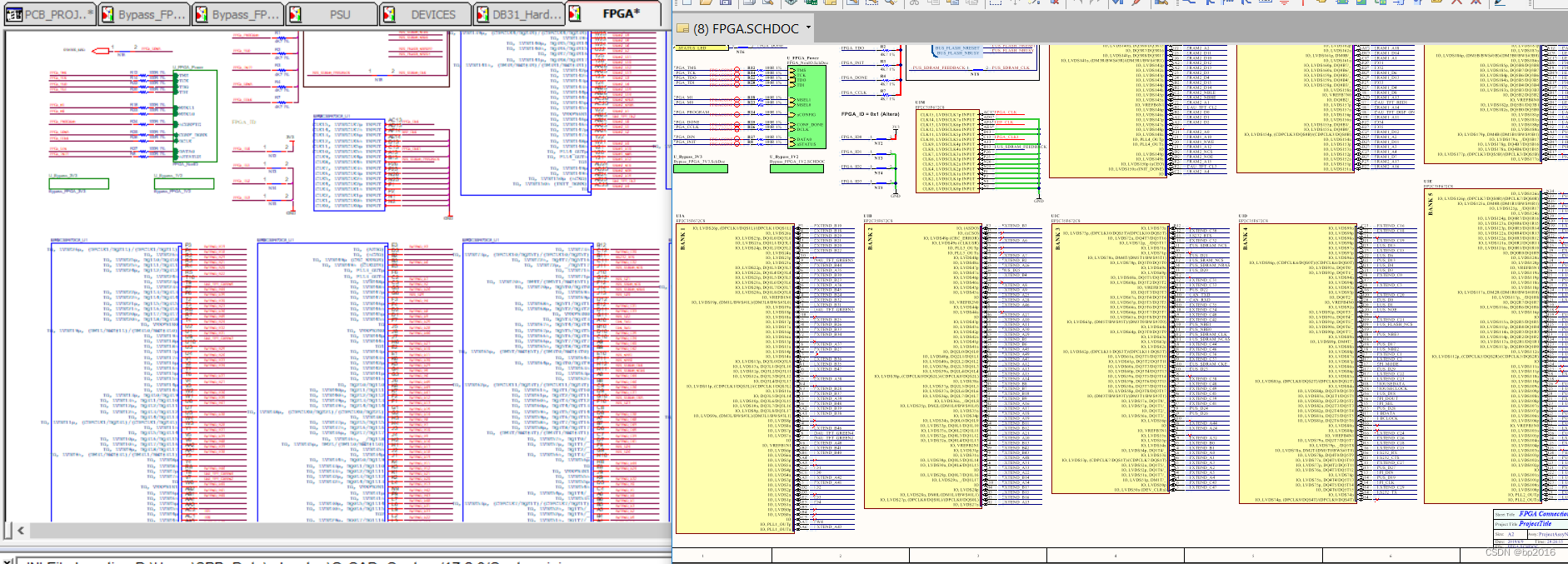Click the FPGA_ID0 net label
This screenshot has height=564, width=1568.
coord(851,137)
